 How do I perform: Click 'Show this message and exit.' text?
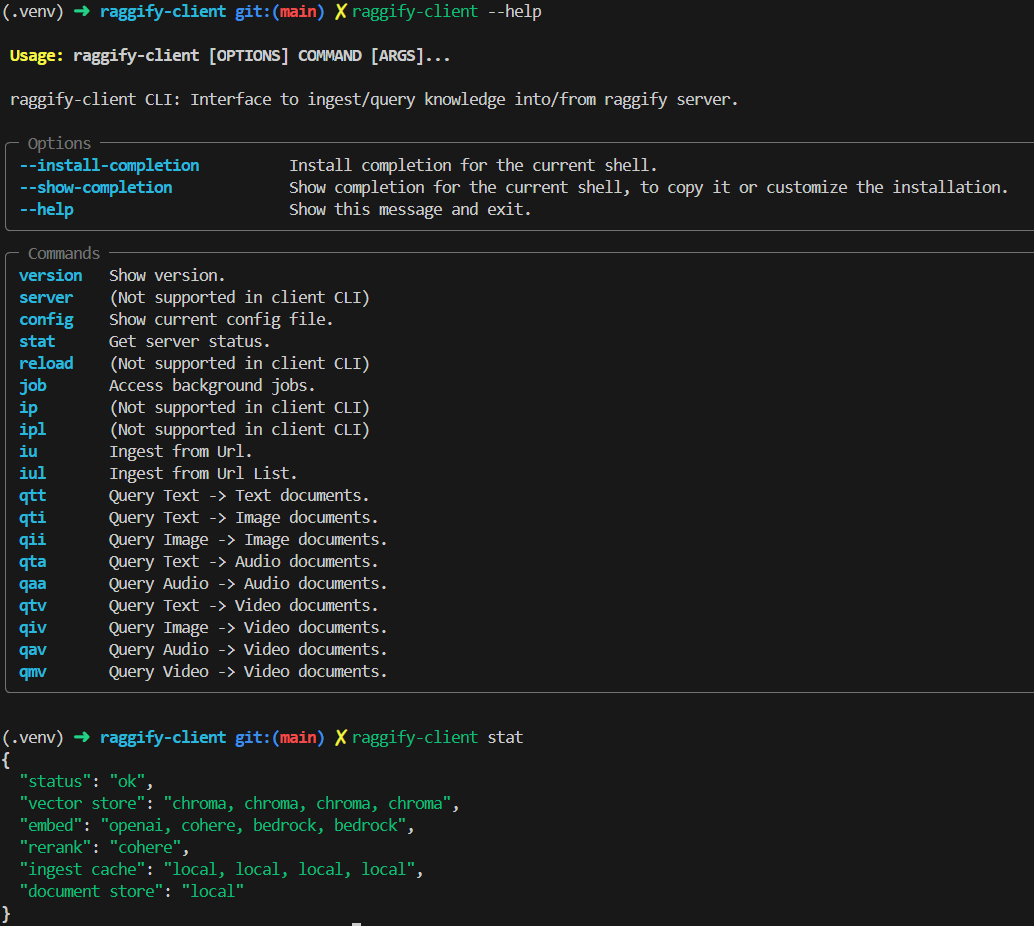(x=410, y=210)
